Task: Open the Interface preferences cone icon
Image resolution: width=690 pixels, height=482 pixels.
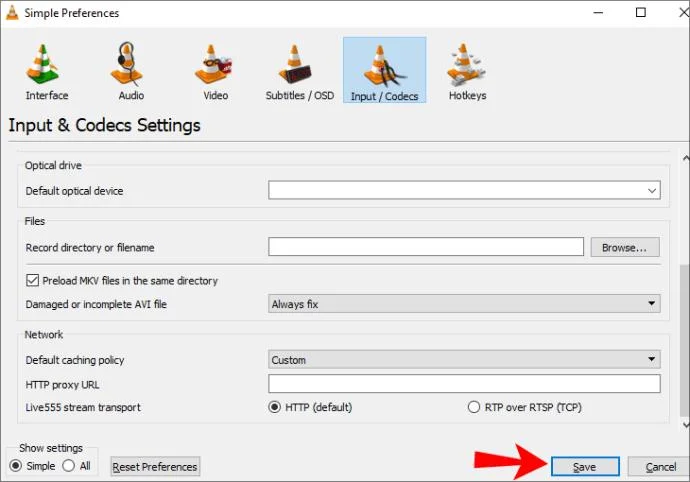Action: [x=42, y=65]
